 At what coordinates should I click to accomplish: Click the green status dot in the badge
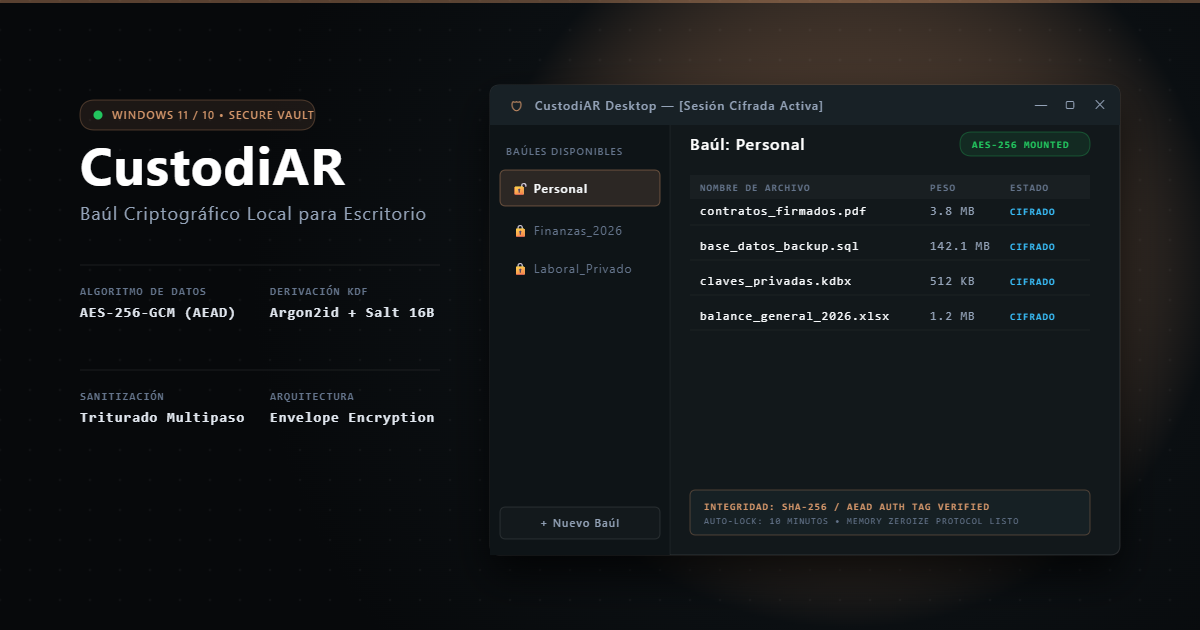click(x=98, y=115)
